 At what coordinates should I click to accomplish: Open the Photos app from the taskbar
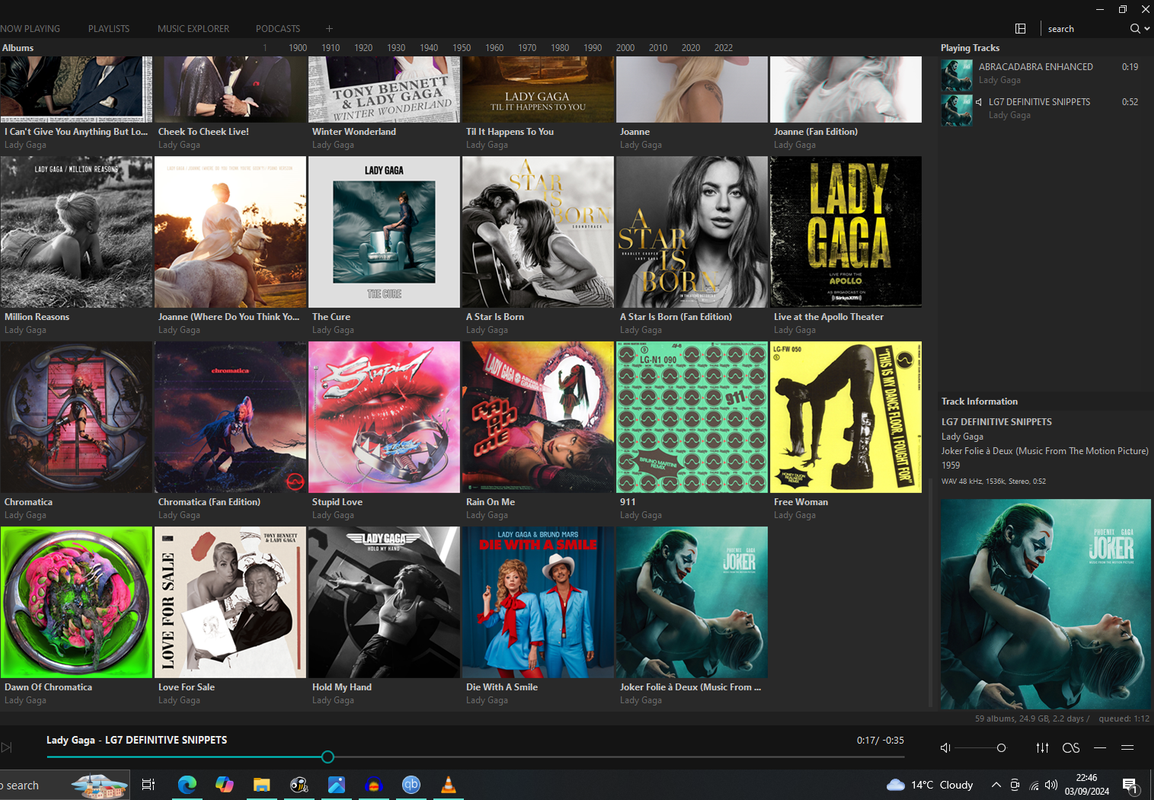pos(336,785)
